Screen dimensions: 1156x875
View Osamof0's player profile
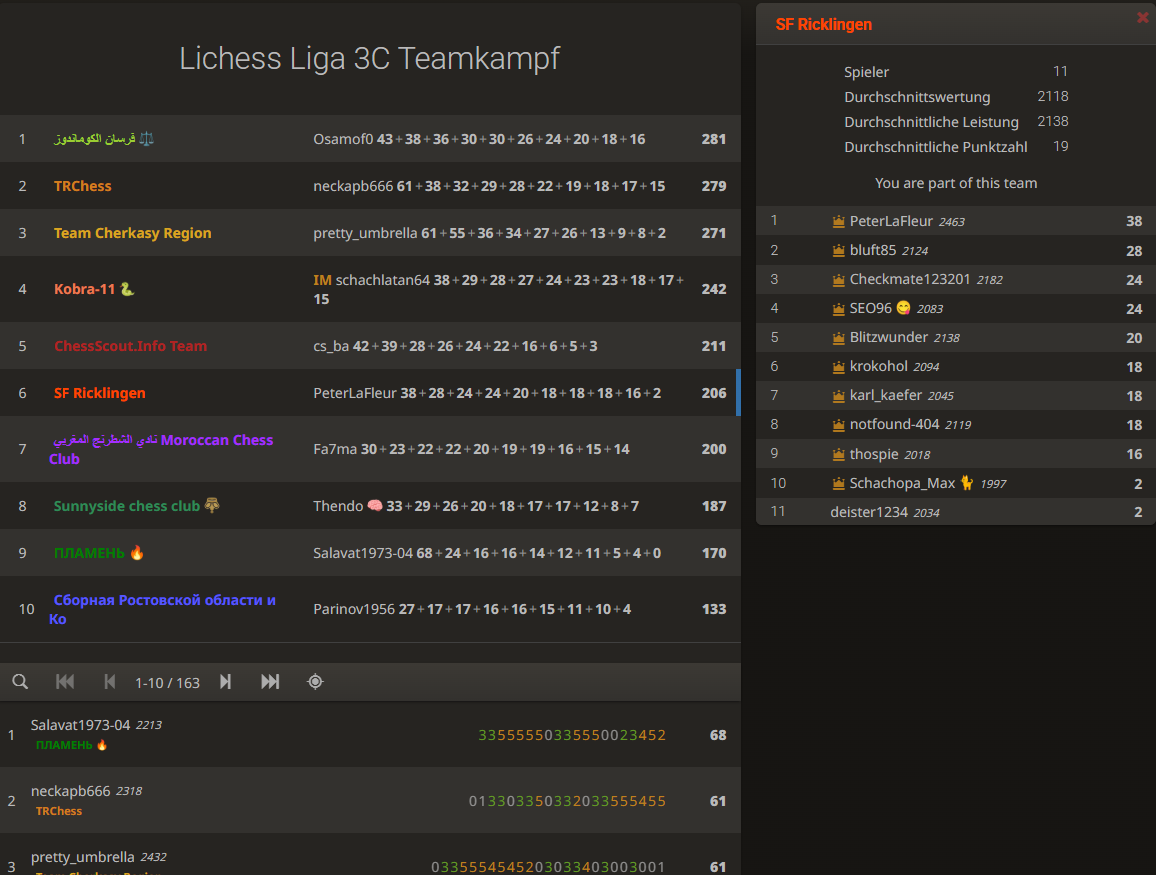(340, 139)
